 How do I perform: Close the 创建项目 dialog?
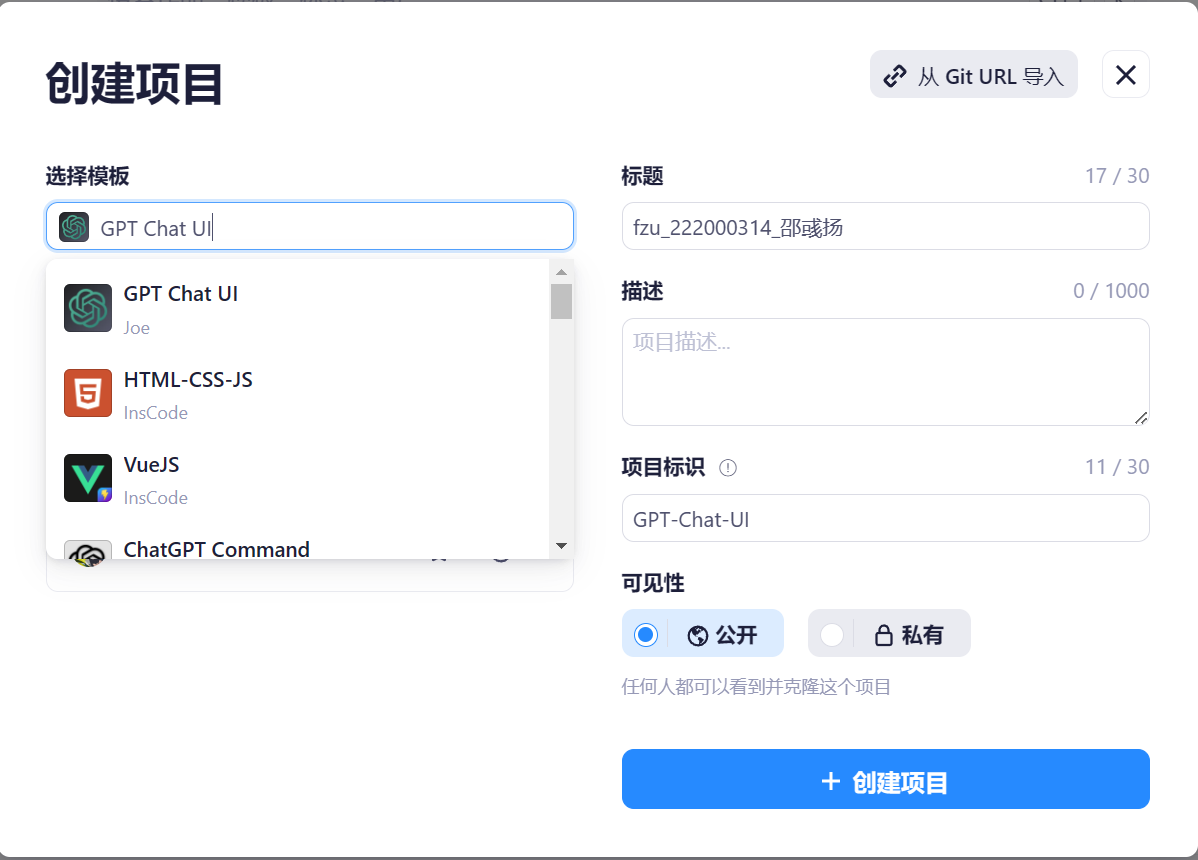[1125, 75]
